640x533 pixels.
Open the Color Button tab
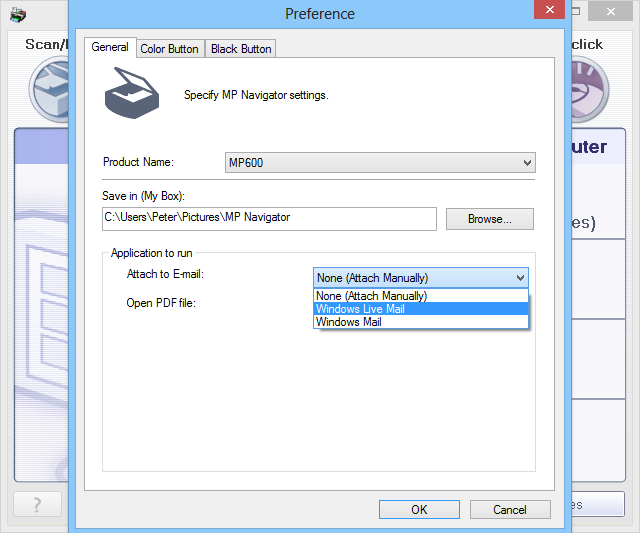click(169, 49)
